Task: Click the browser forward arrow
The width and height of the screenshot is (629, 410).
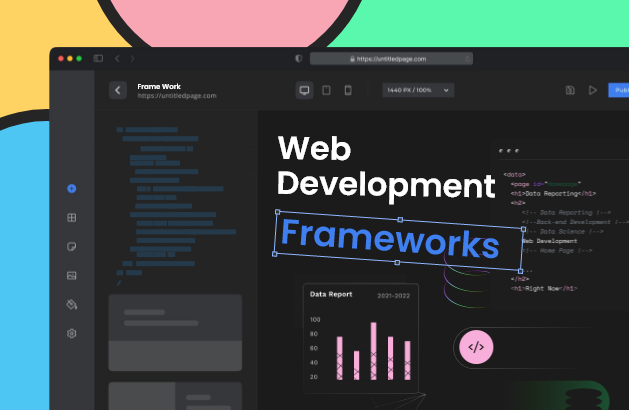Action: 132,59
